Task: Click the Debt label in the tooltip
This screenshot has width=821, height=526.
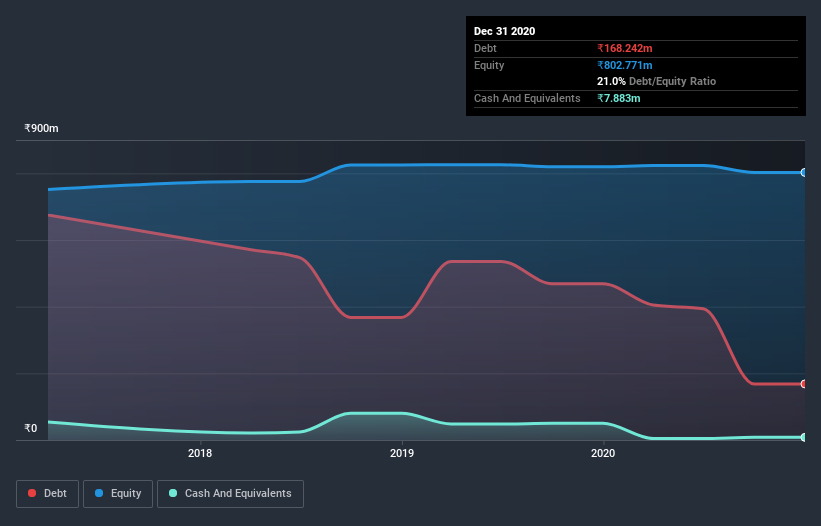Action: click(485, 48)
